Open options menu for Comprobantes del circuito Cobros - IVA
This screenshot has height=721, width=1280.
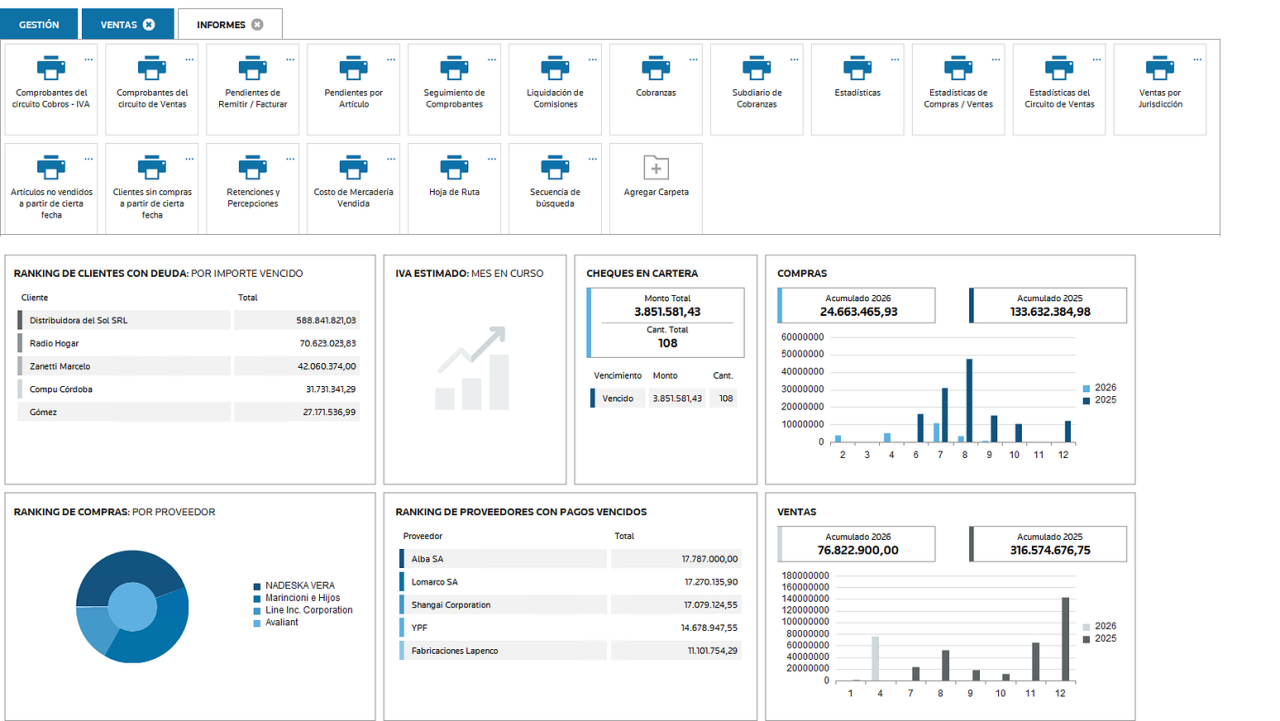(89, 60)
